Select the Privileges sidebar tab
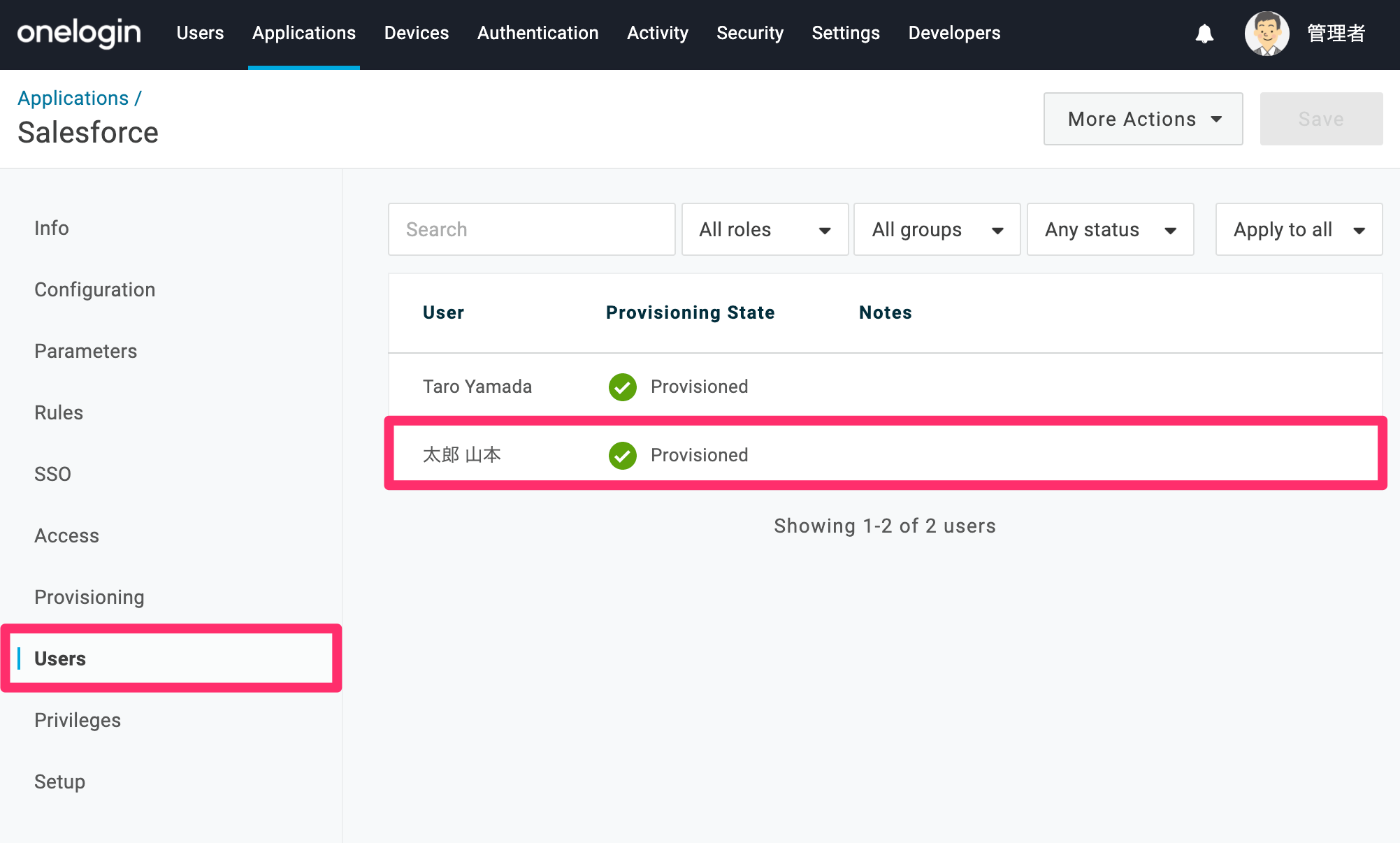Viewport: 1400px width, 843px height. point(78,720)
